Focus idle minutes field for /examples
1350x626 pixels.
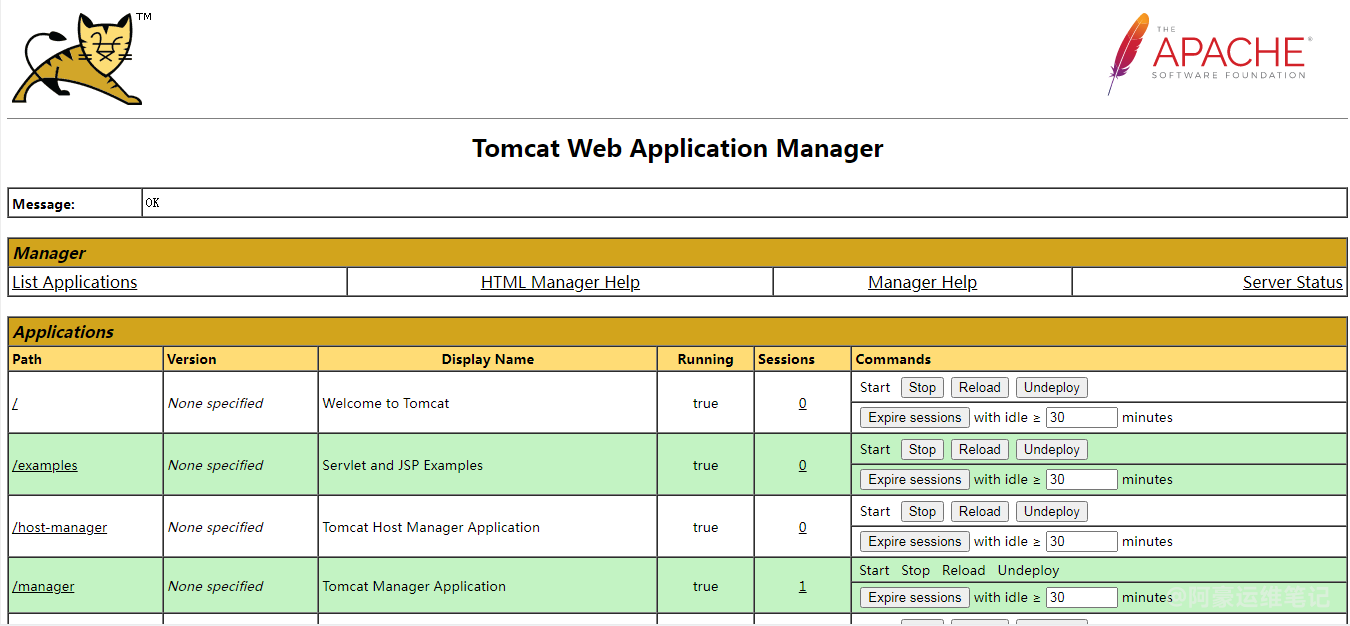[1081, 480]
